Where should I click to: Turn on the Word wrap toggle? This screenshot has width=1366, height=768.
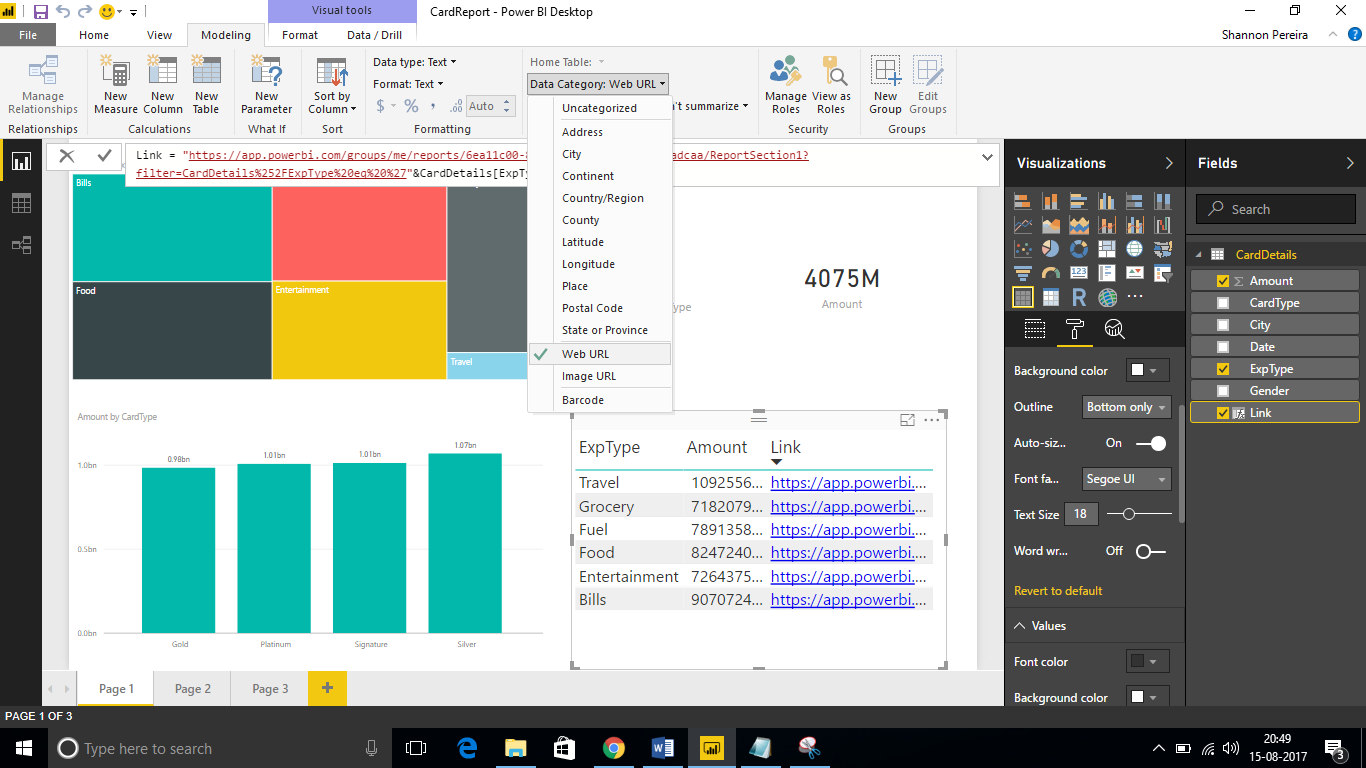pos(1151,551)
